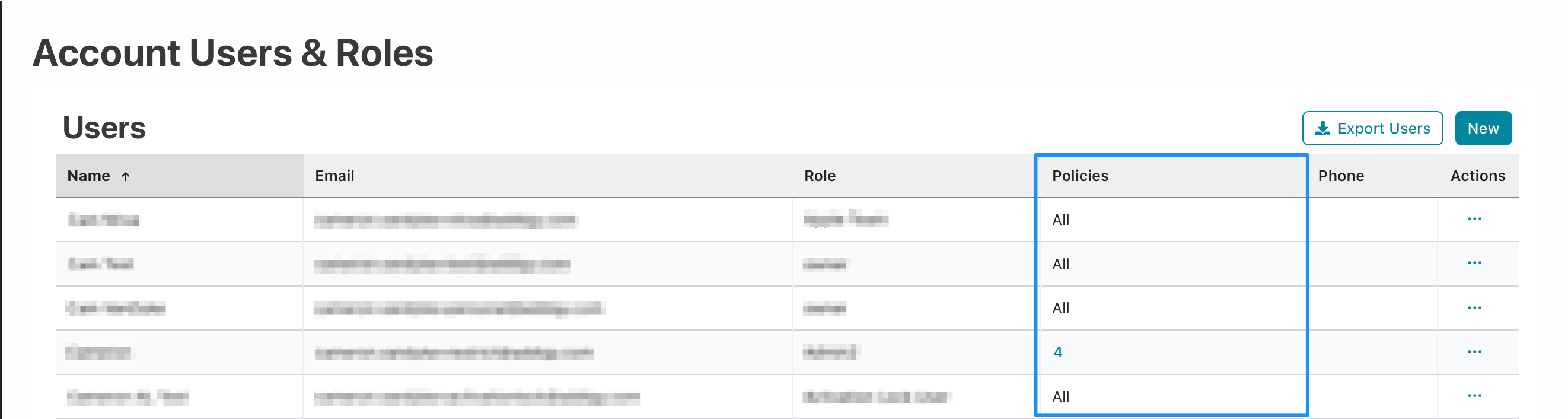
Task: Create a New user
Action: click(x=1483, y=129)
